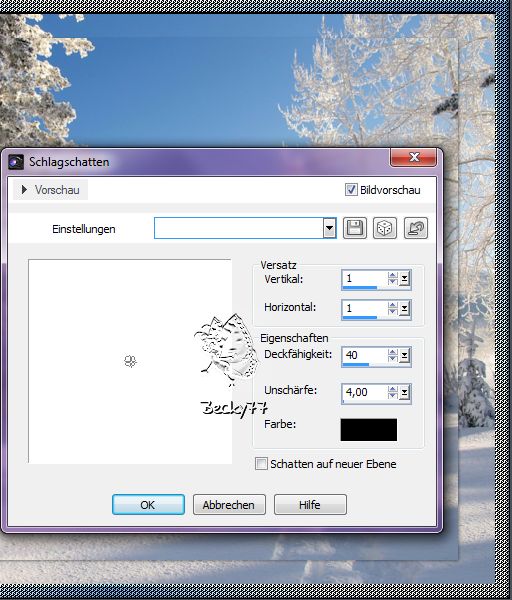Click the Schlagschatten title bar app icon
Image resolution: width=512 pixels, height=600 pixels.
pyautogui.click(x=16, y=162)
